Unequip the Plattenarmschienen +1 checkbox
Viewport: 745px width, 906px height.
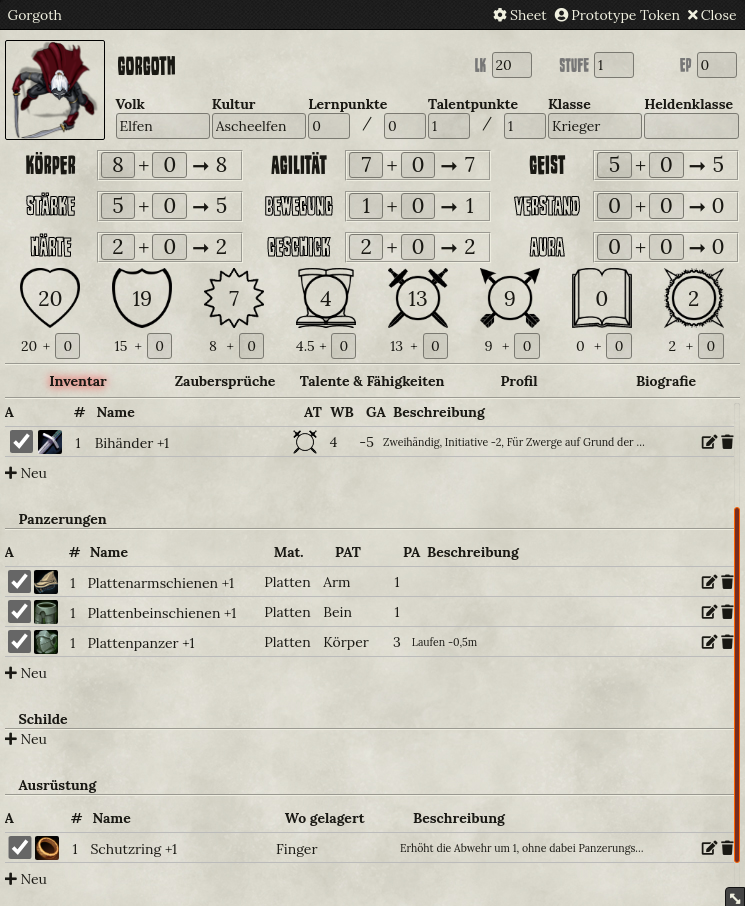(19, 582)
